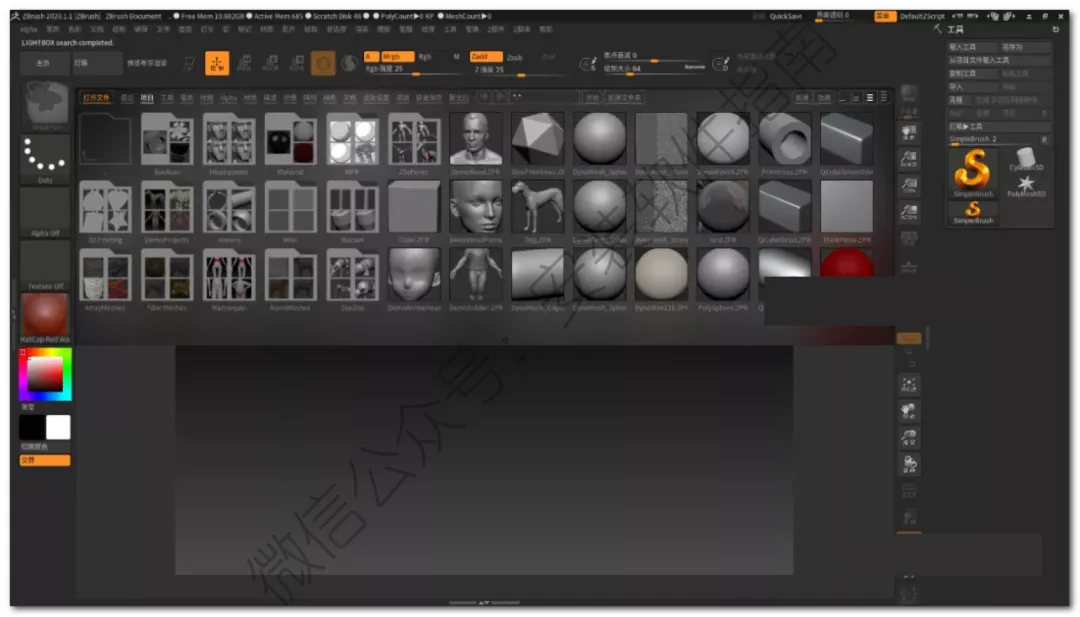Image resolution: width=1080 pixels, height=617 pixels.
Task: Click the Load Tool button in tool palette
Action: (x=973, y=47)
